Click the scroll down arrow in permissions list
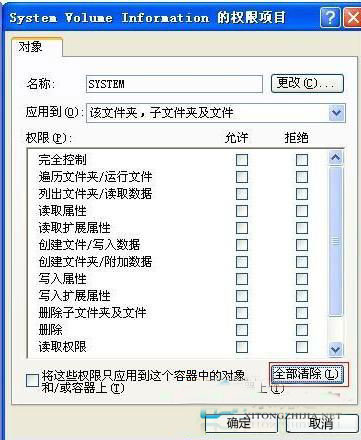 (336, 349)
